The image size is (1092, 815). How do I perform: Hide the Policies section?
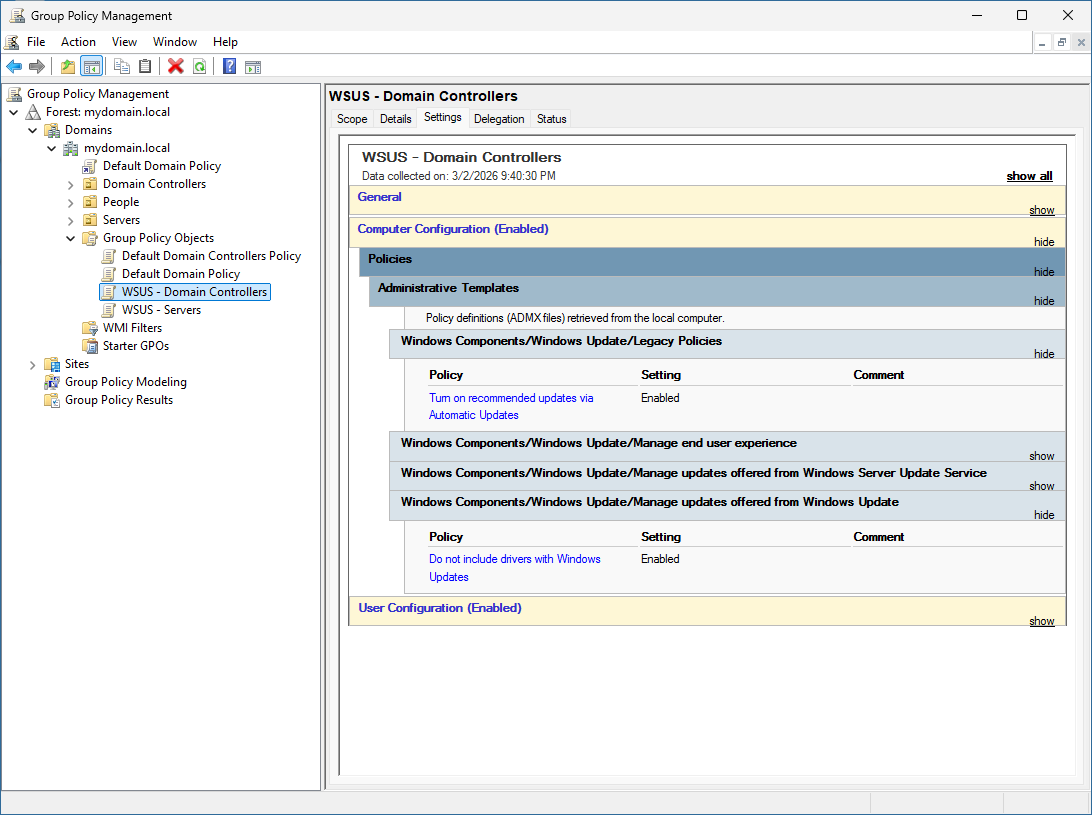tap(1044, 272)
